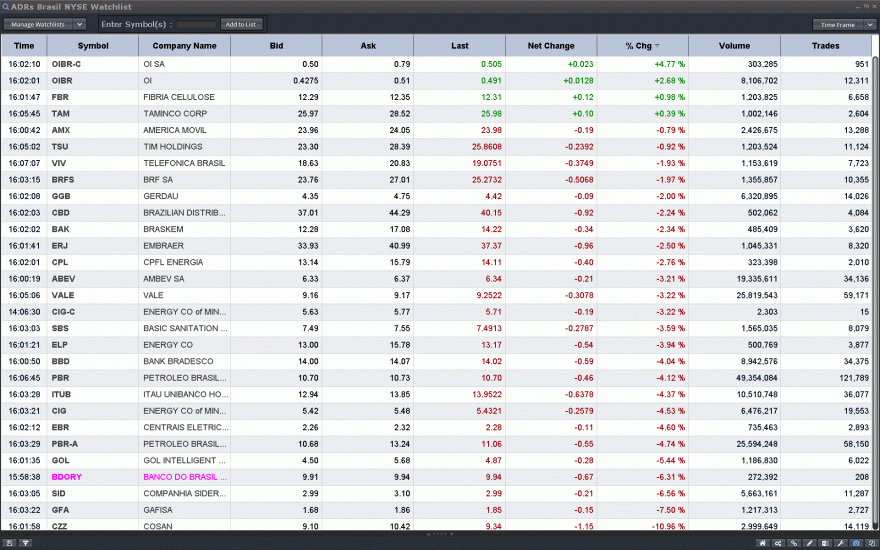Click the AMBEV SA company name

[165, 279]
